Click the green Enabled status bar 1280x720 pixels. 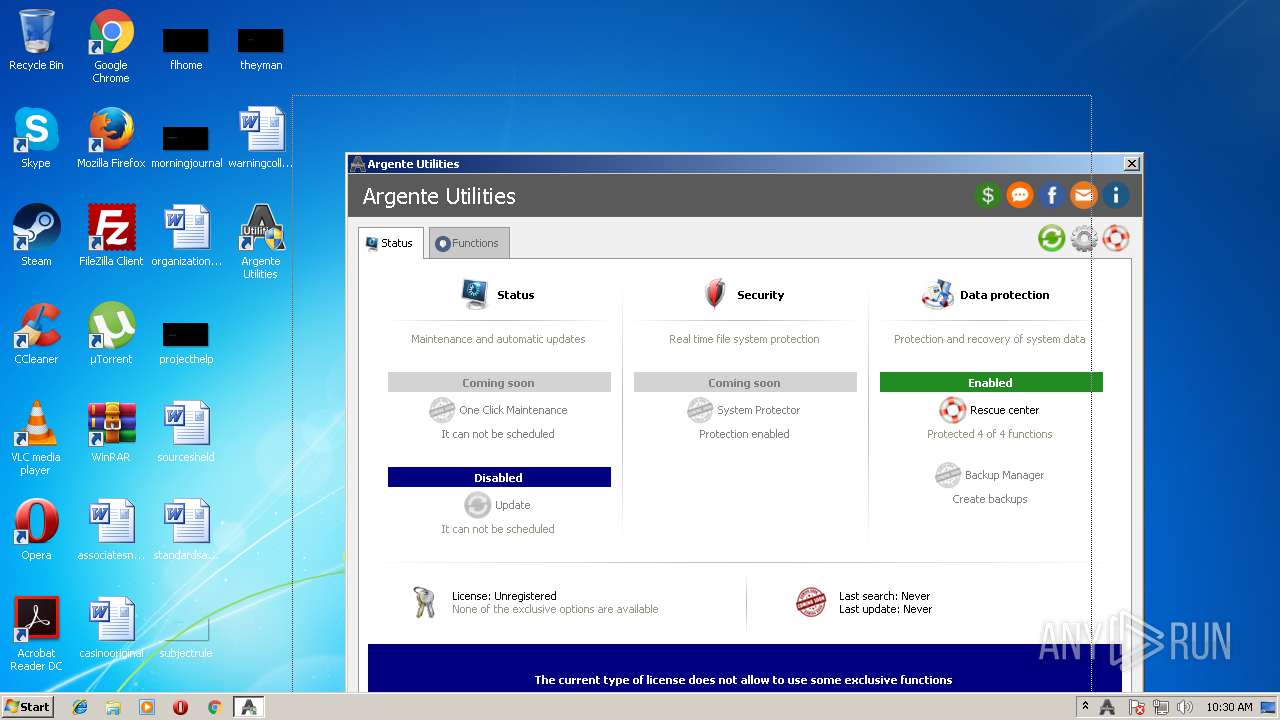(x=991, y=382)
